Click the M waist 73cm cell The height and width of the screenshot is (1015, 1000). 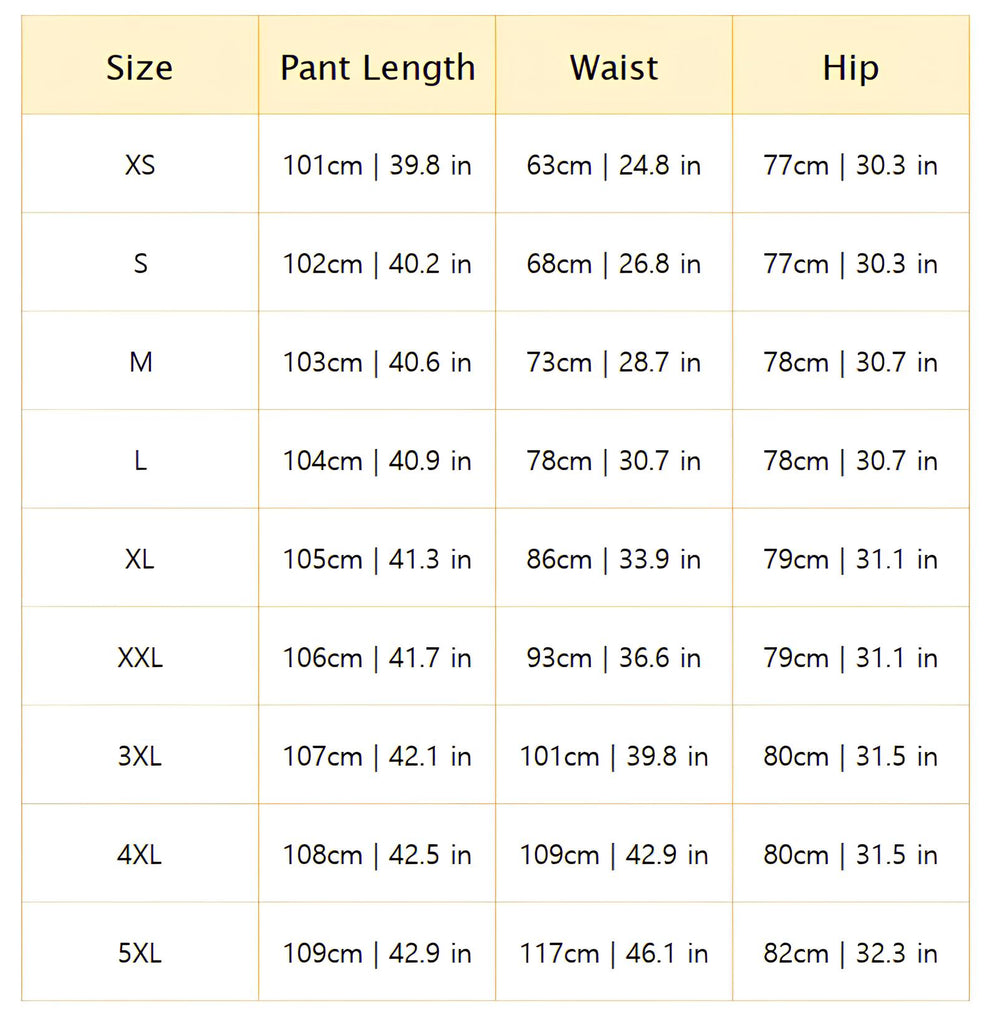coord(614,362)
